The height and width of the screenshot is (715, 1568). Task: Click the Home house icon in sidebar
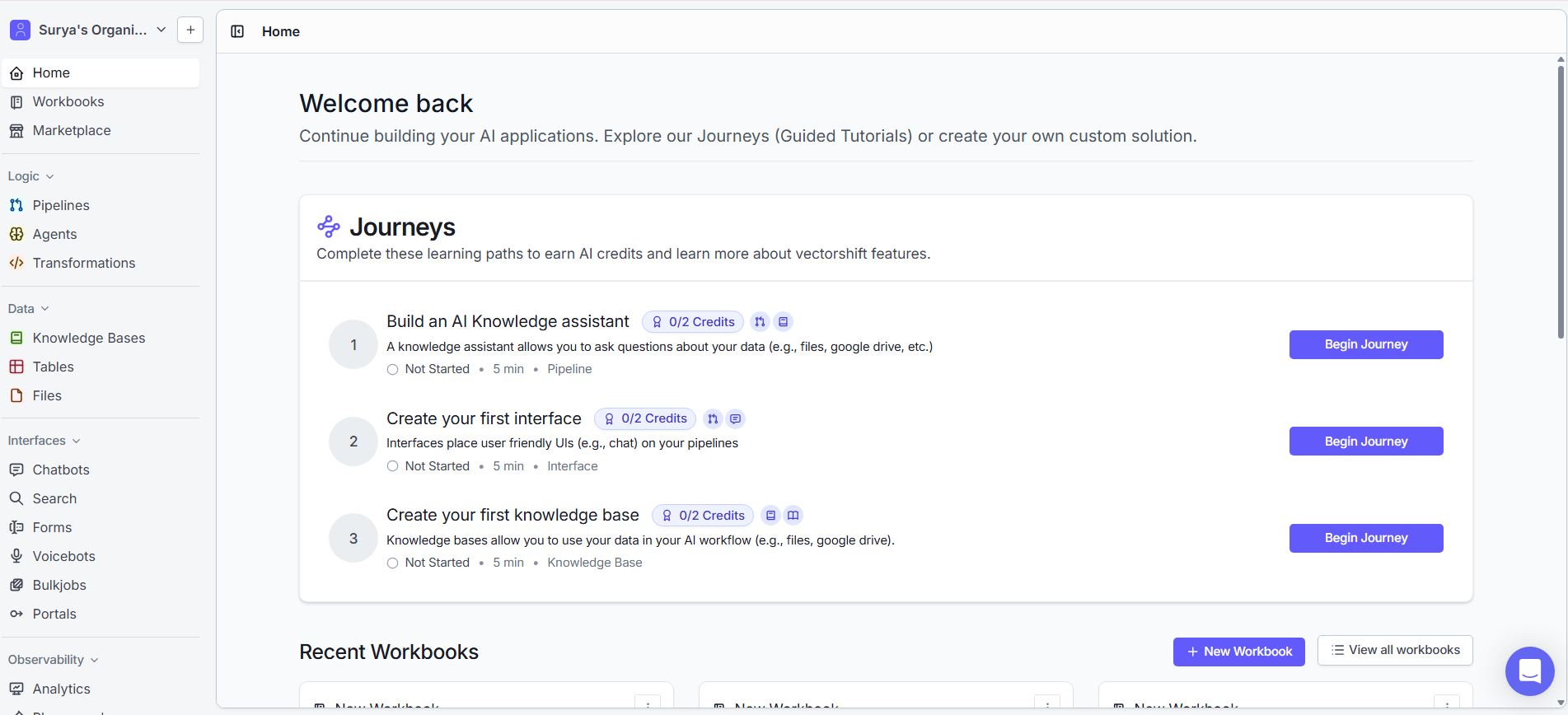[16, 73]
